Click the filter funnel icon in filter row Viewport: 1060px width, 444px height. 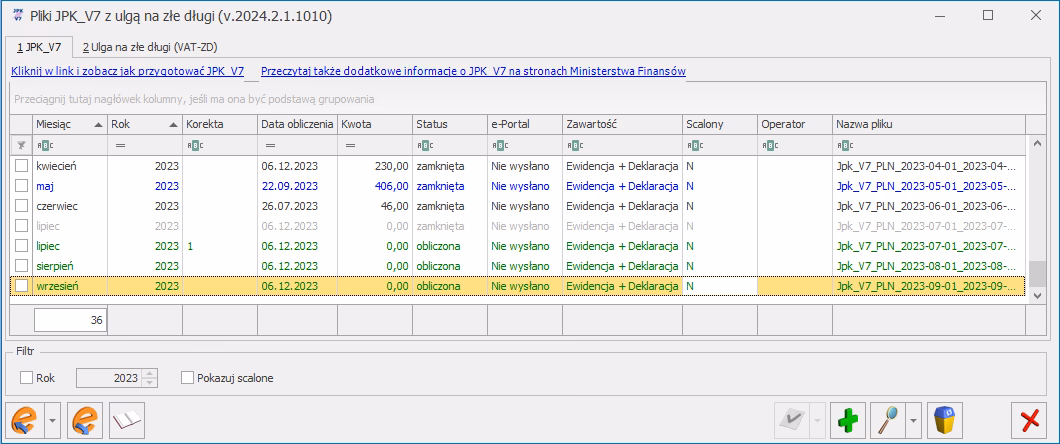point(21,145)
